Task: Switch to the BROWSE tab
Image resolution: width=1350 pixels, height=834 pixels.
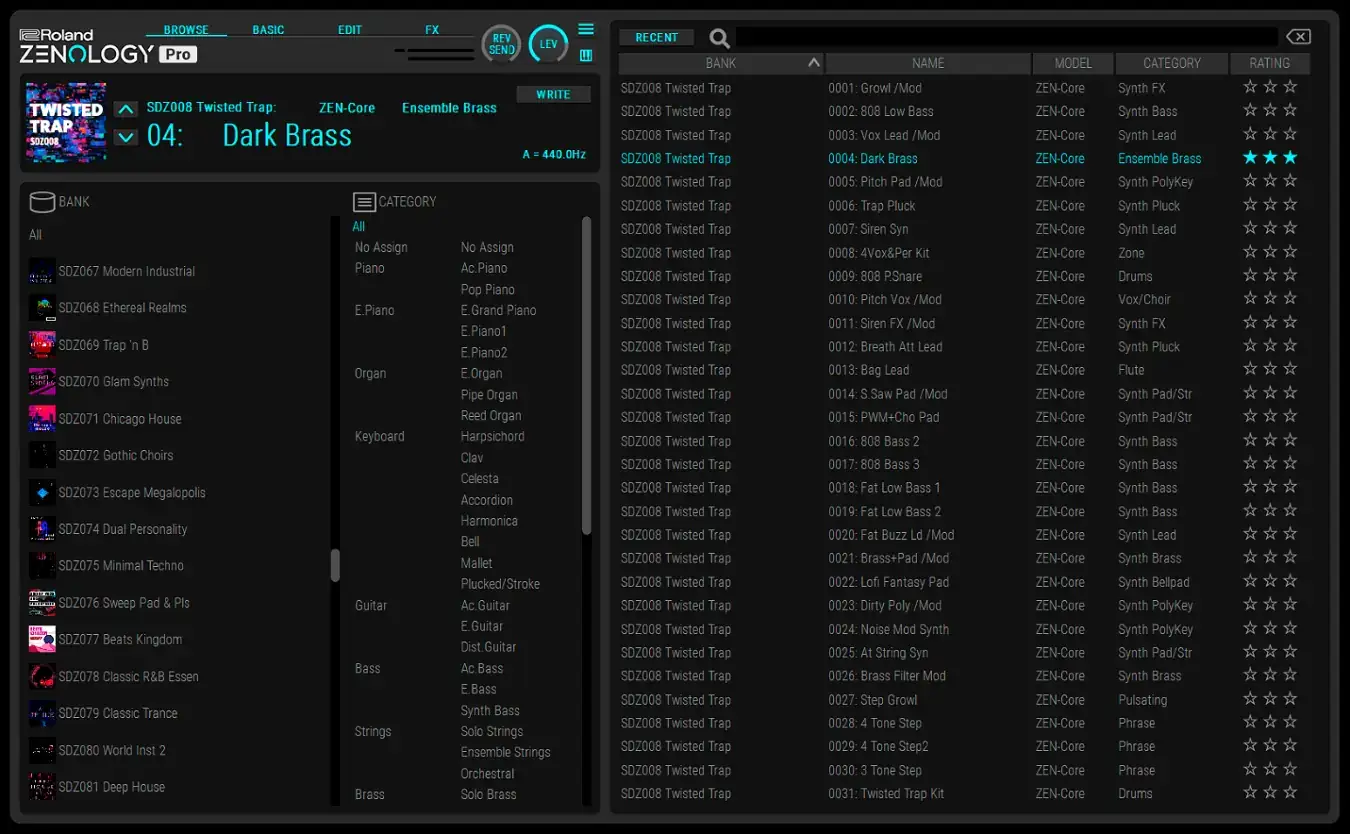Action: (x=186, y=30)
